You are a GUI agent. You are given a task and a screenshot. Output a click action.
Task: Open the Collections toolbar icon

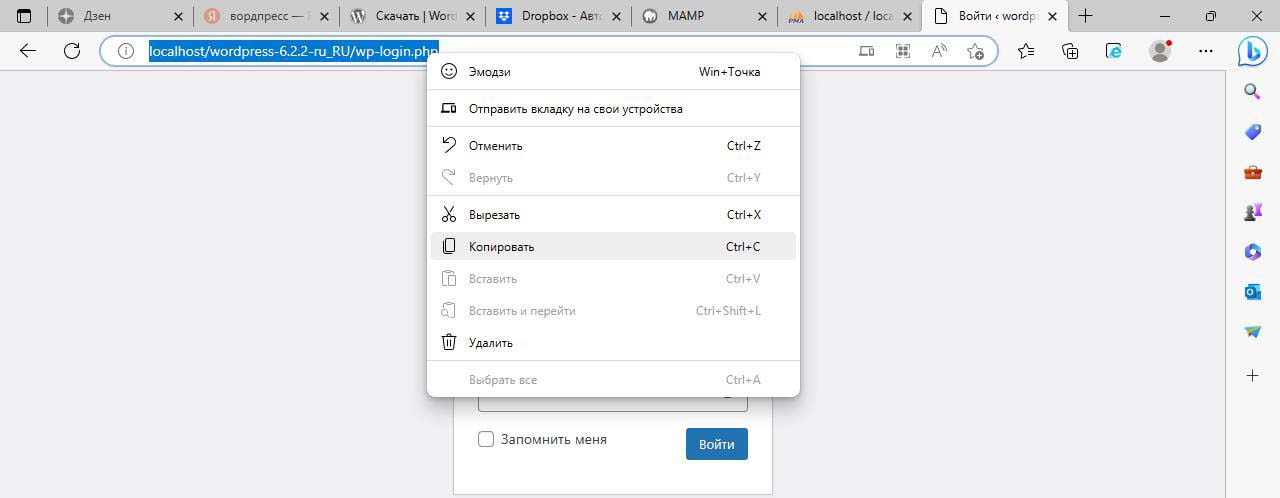1070,51
